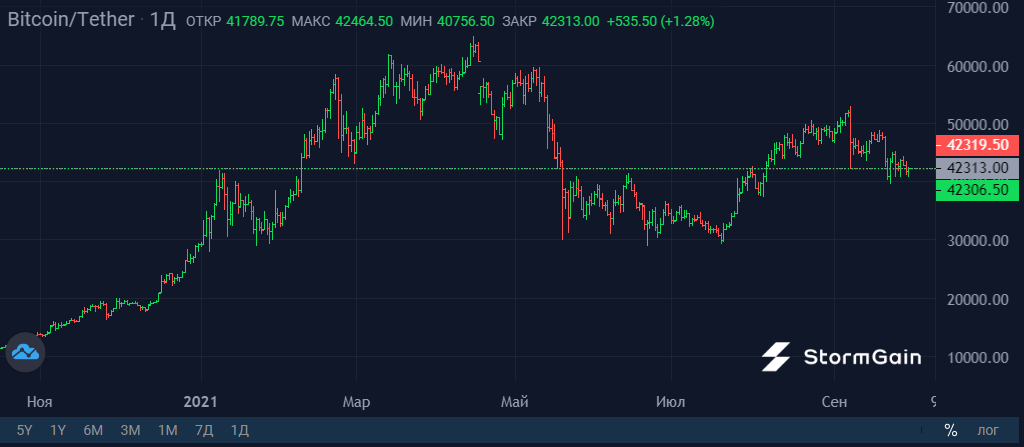The height and width of the screenshot is (447, 1024).
Task: Click the 2021 date axis label
Action: (x=200, y=401)
